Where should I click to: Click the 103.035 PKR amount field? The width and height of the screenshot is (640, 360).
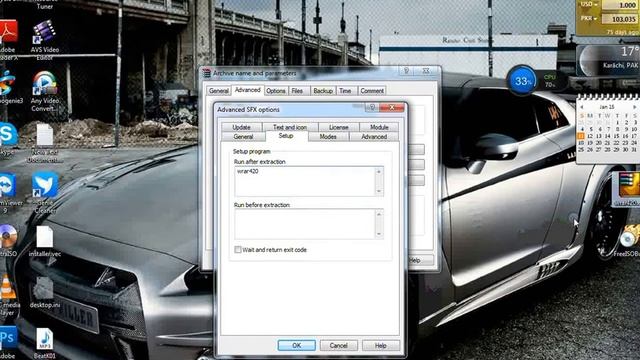[x=619, y=19]
